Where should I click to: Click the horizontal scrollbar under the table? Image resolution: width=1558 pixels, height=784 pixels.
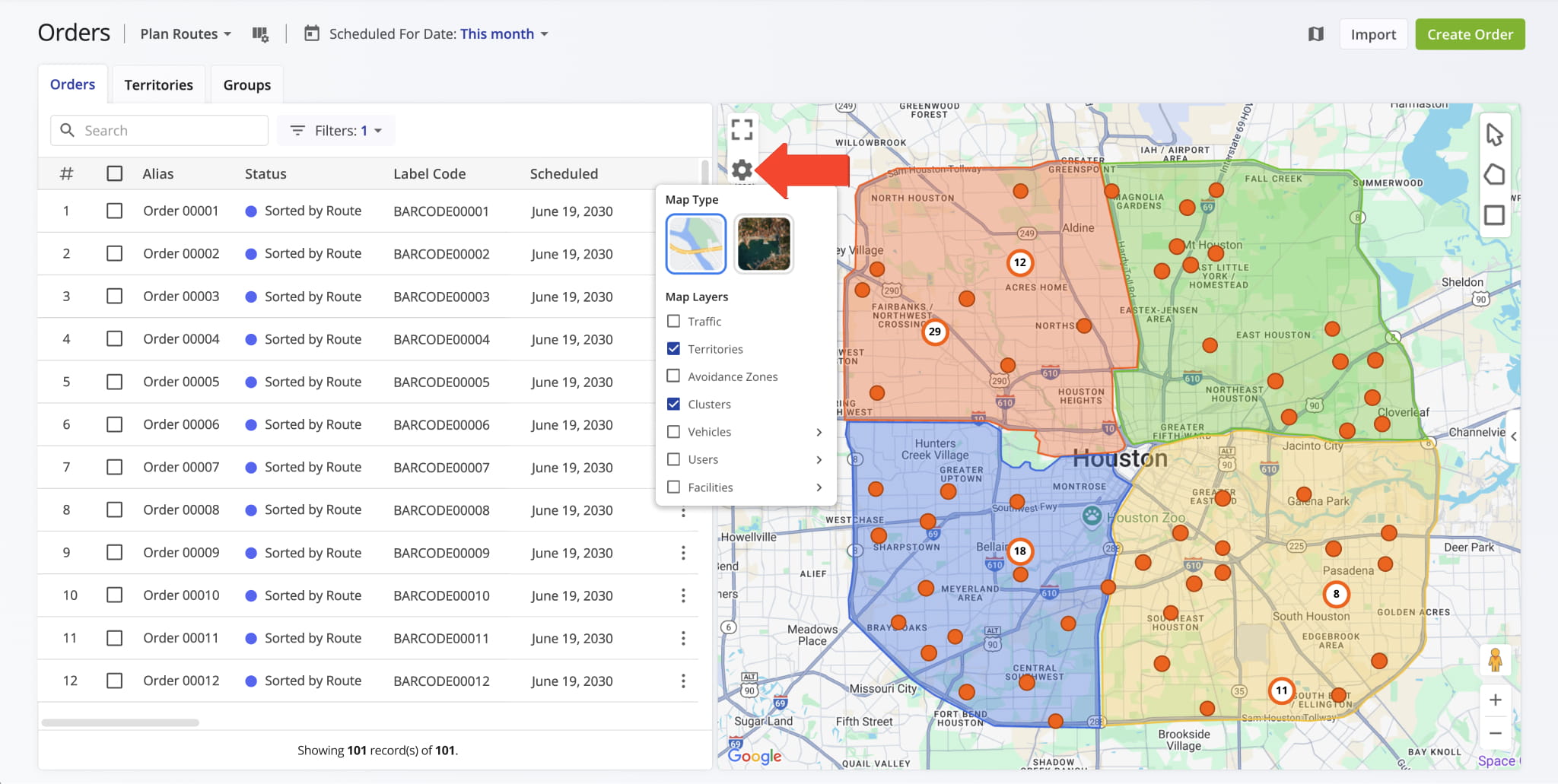(120, 722)
